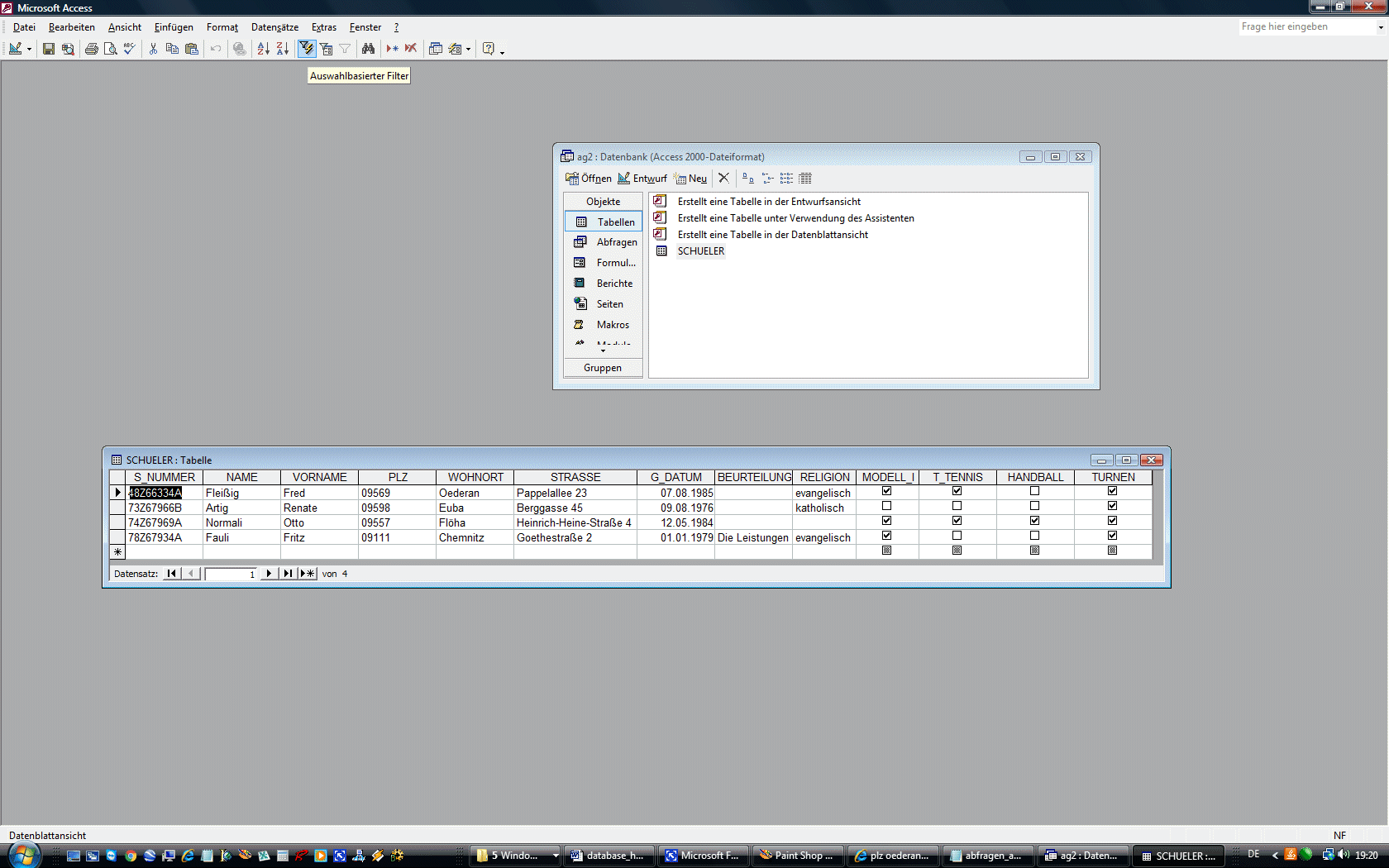Select Abfragen in the Objekte list
This screenshot has width=1389, height=868.
point(604,242)
